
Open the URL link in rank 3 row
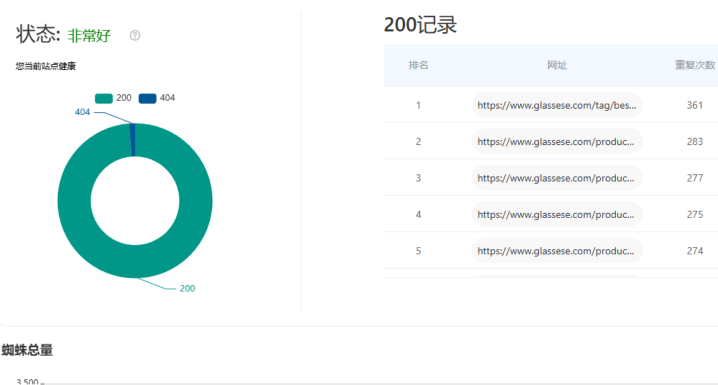pyautogui.click(x=557, y=178)
